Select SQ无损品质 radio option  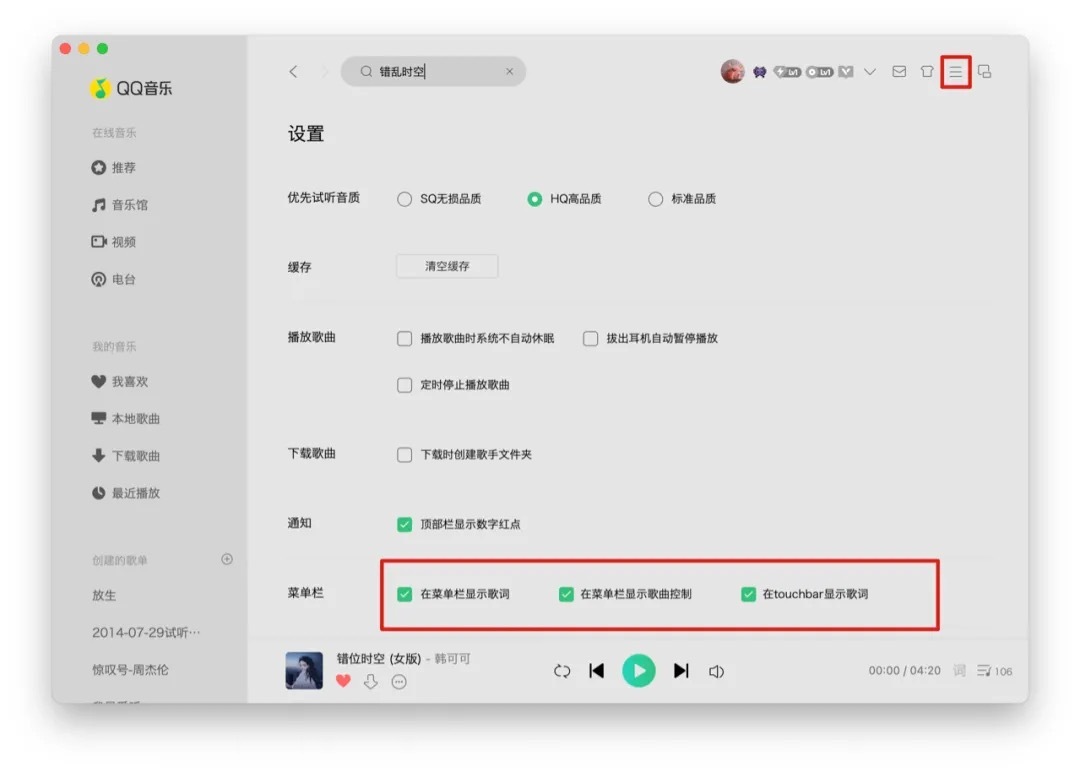click(405, 199)
